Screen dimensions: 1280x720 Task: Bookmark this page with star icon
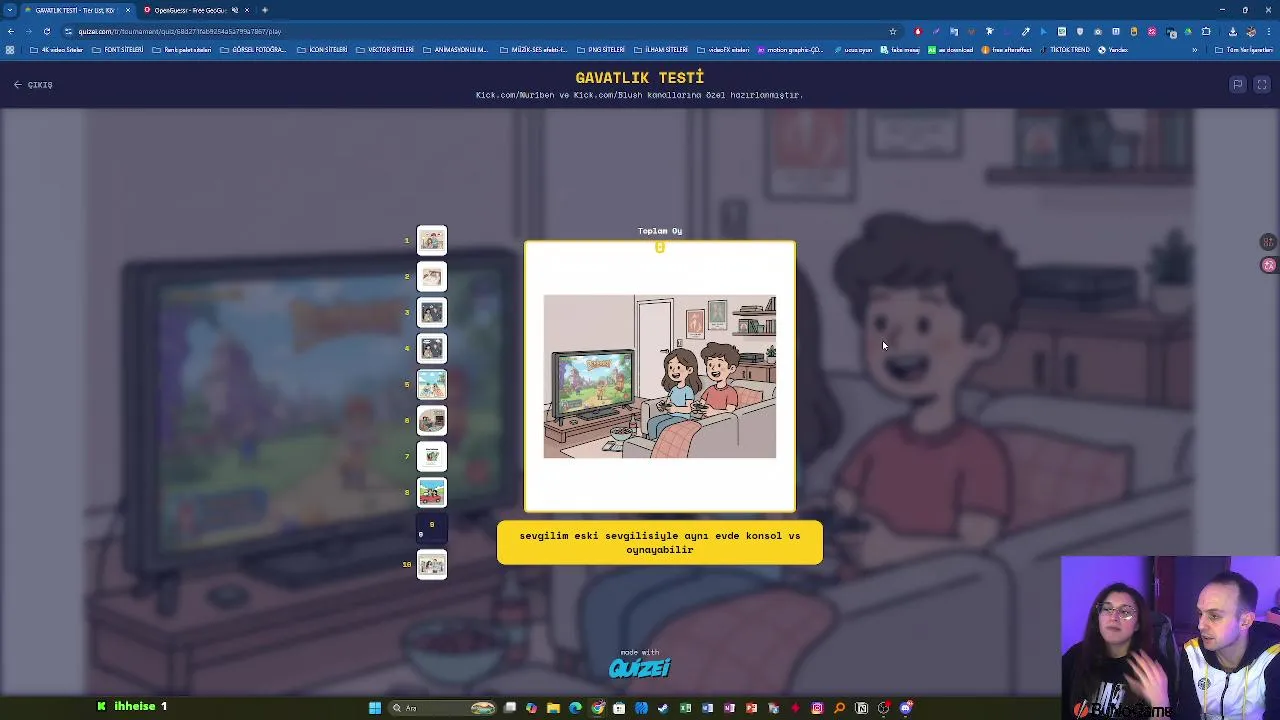[892, 31]
